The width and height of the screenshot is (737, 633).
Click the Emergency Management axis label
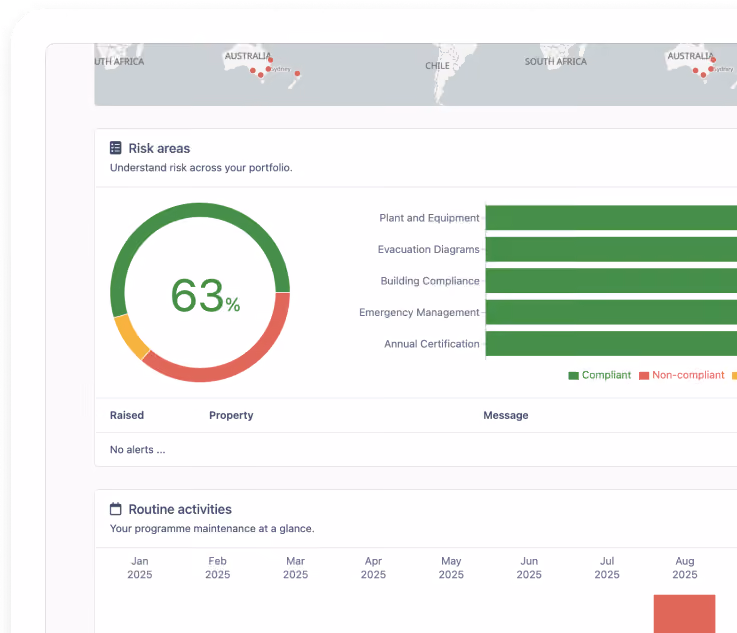click(419, 313)
